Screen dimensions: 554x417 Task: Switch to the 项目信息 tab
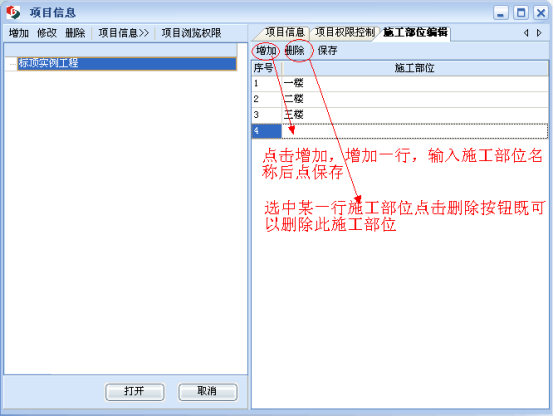[285, 33]
